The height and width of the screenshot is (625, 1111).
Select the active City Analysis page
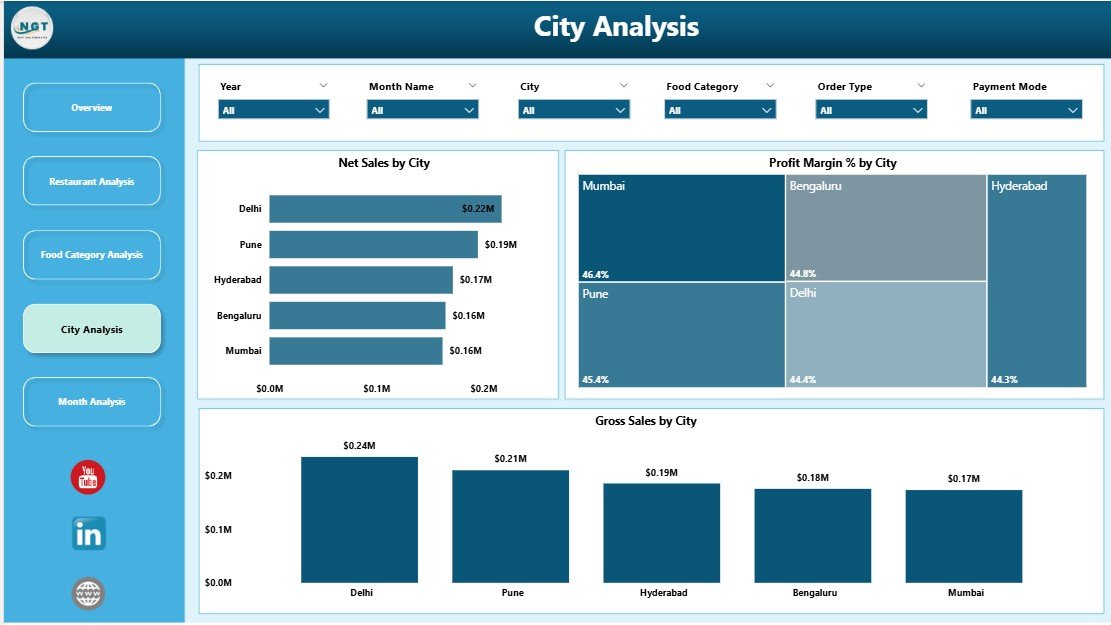point(91,328)
